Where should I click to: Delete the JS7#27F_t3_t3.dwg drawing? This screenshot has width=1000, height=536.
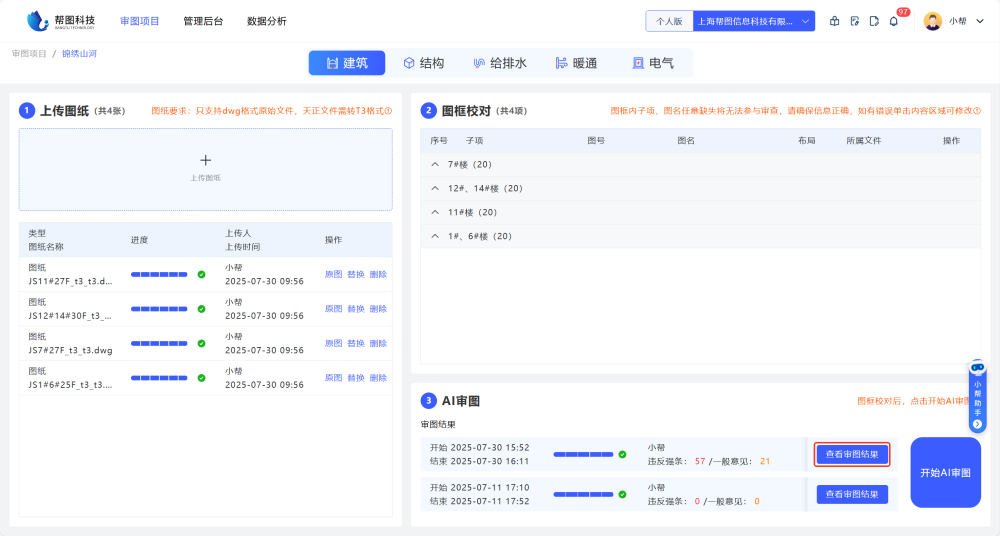click(378, 343)
